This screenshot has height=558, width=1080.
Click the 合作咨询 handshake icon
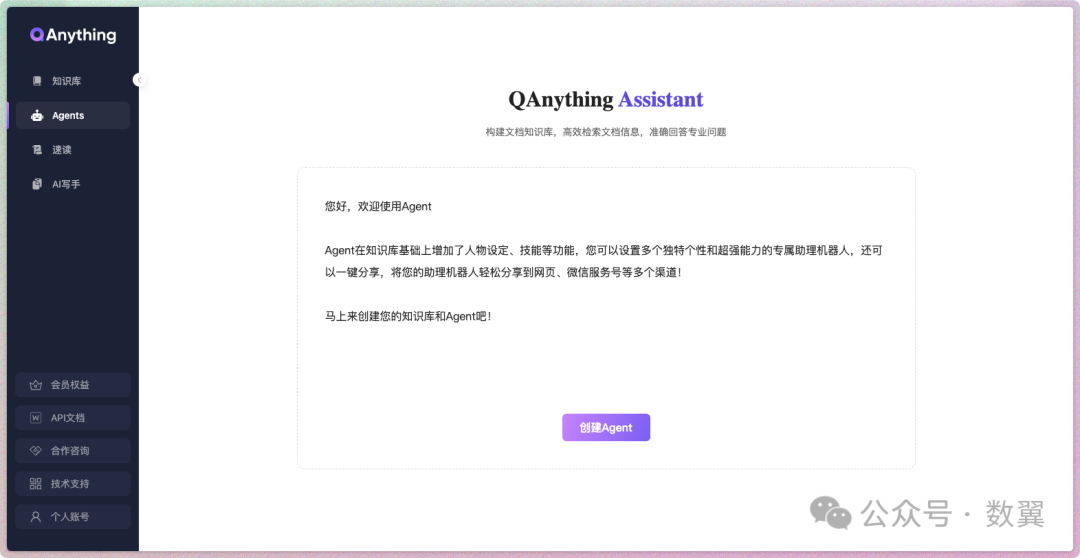[35, 451]
